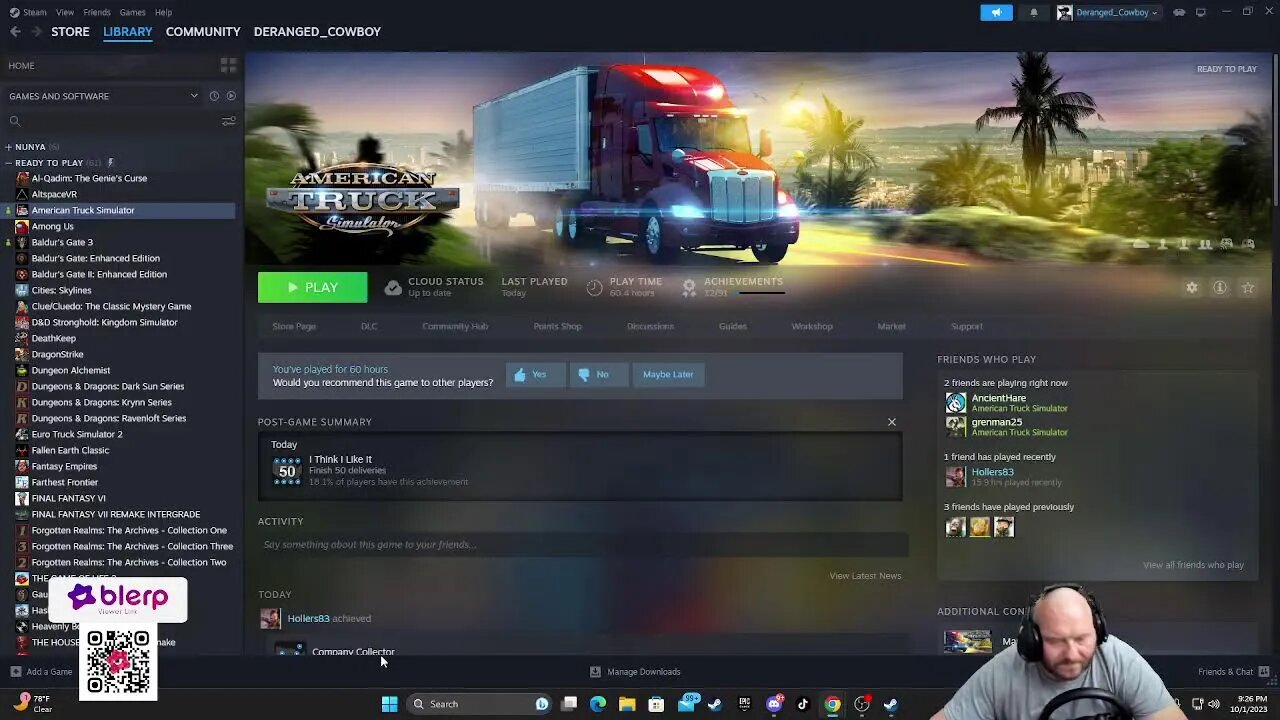Viewport: 1280px width, 720px height.
Task: Open friend AncientHare's entry
Action: click(x=1007, y=403)
